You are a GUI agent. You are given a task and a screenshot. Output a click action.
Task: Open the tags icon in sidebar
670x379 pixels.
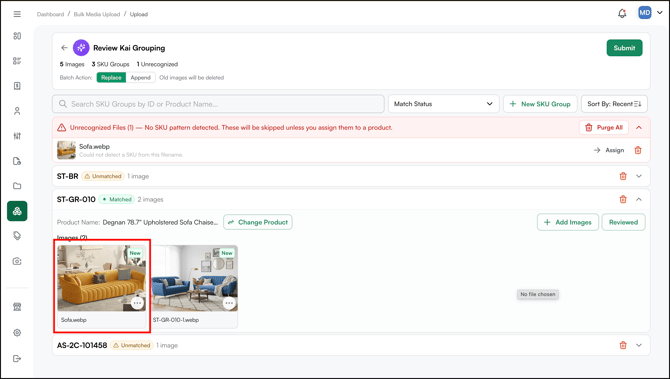click(17, 236)
